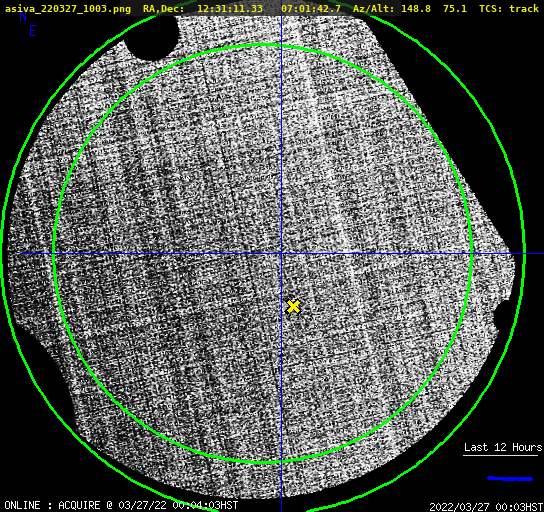Click the TCS: track status
The width and height of the screenshot is (544, 512).
[509, 8]
